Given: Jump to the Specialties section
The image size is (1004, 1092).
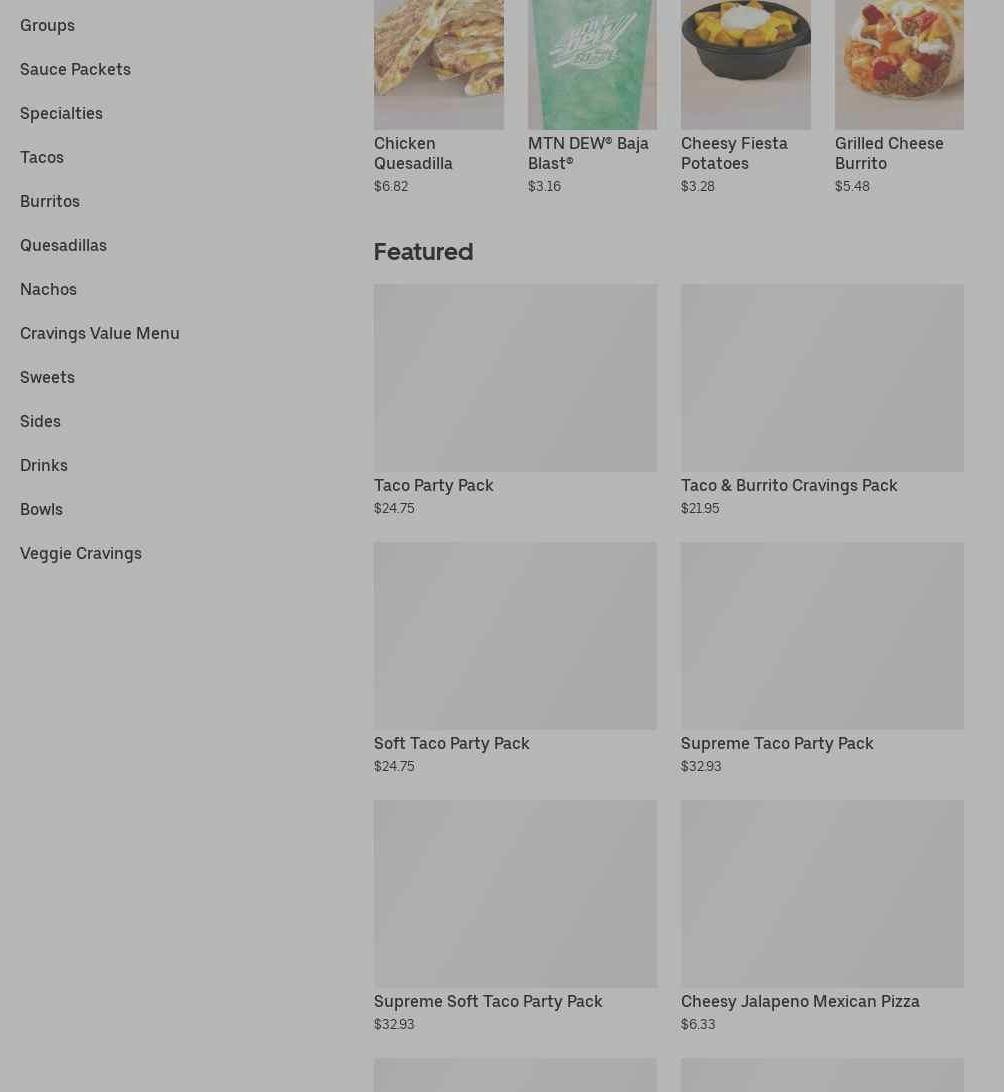Looking at the screenshot, I should (61, 113).
